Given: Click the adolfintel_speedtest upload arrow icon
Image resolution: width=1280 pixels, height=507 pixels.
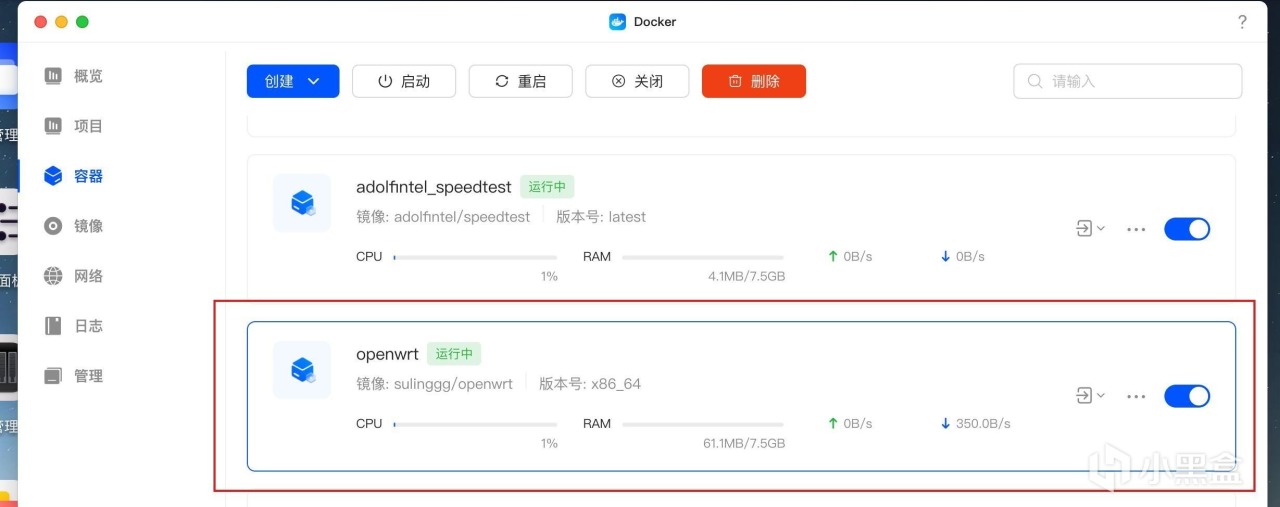Looking at the screenshot, I should click(x=832, y=256).
